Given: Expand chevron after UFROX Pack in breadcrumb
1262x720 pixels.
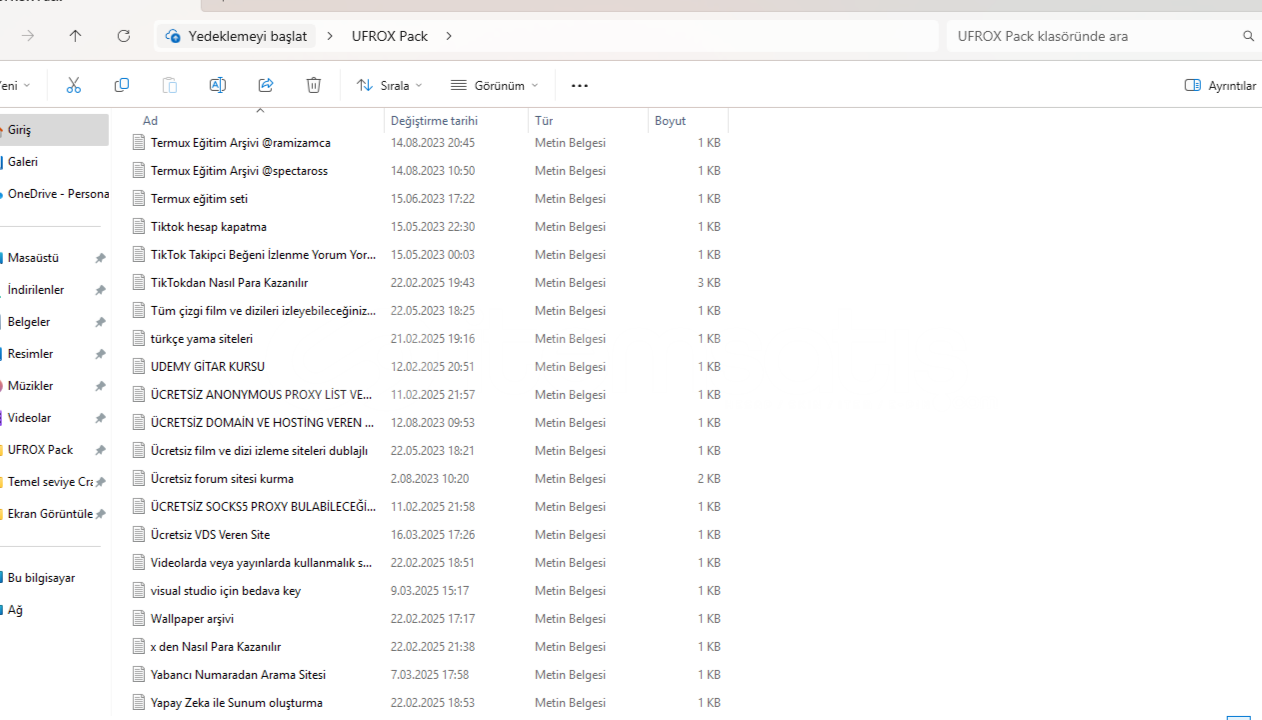Looking at the screenshot, I should coord(449,36).
